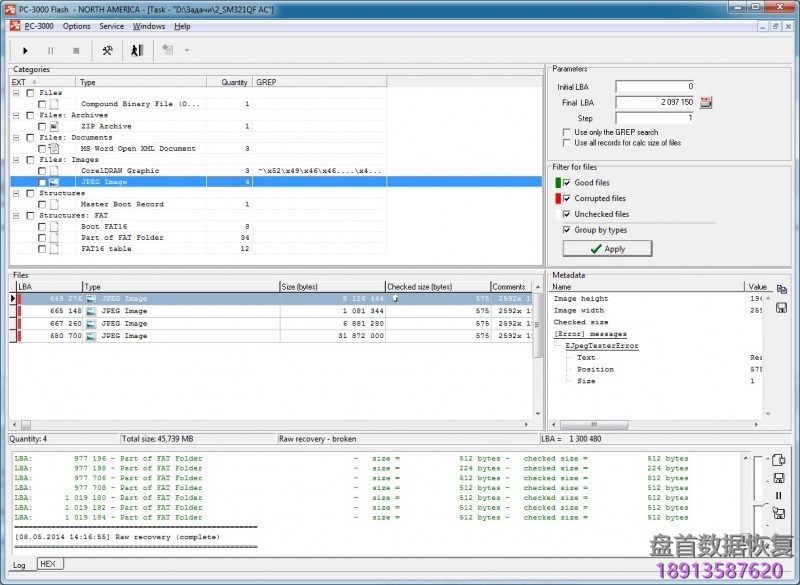This screenshot has width=800, height=585.
Task: Click the Initial LBA input field
Action: click(x=655, y=87)
